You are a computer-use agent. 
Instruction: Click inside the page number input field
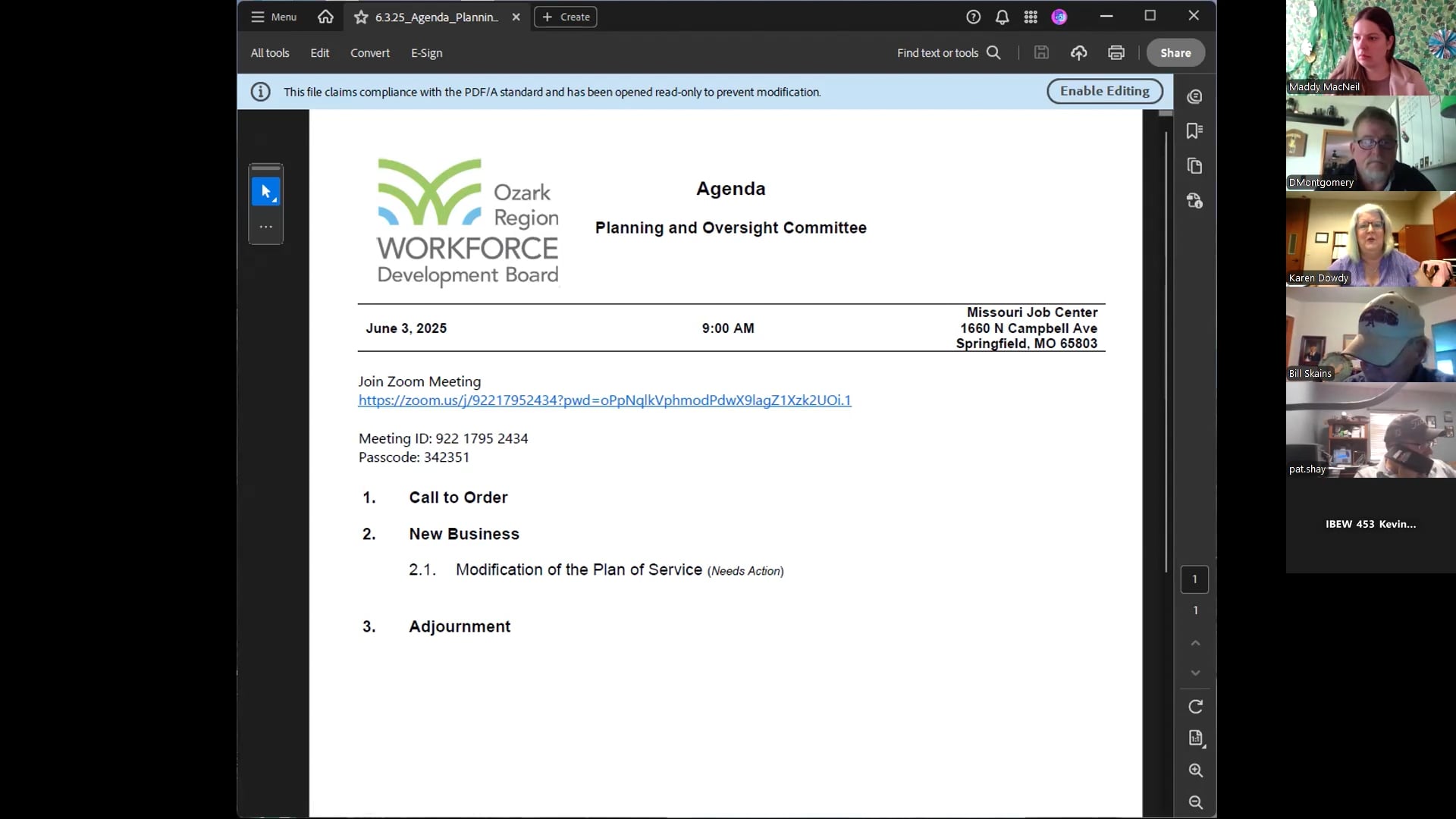(1194, 579)
